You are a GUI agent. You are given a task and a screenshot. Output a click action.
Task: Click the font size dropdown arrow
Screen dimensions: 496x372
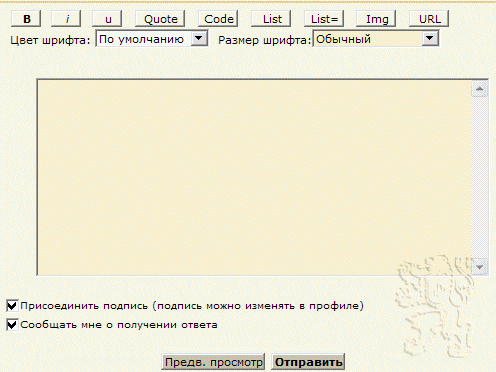pyautogui.click(x=430, y=39)
